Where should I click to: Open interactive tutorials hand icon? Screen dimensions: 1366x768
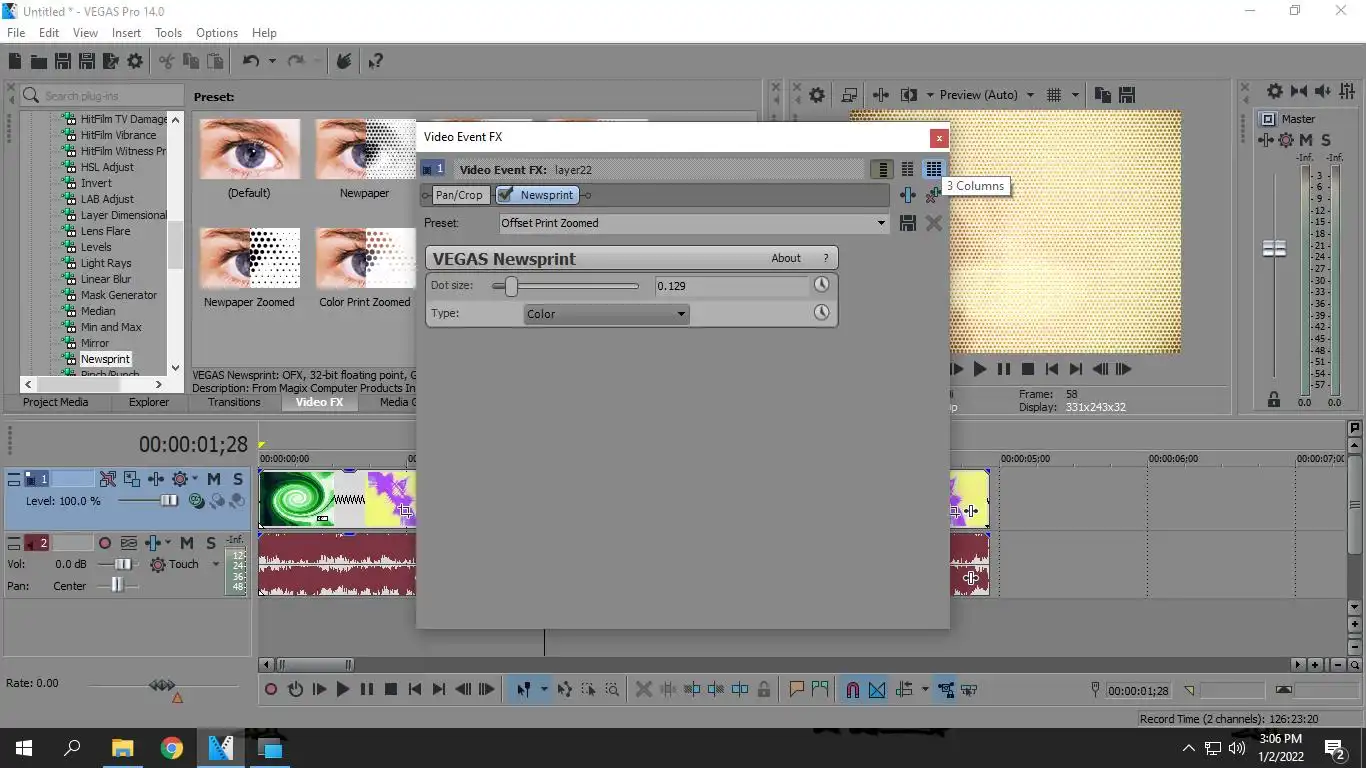click(343, 61)
